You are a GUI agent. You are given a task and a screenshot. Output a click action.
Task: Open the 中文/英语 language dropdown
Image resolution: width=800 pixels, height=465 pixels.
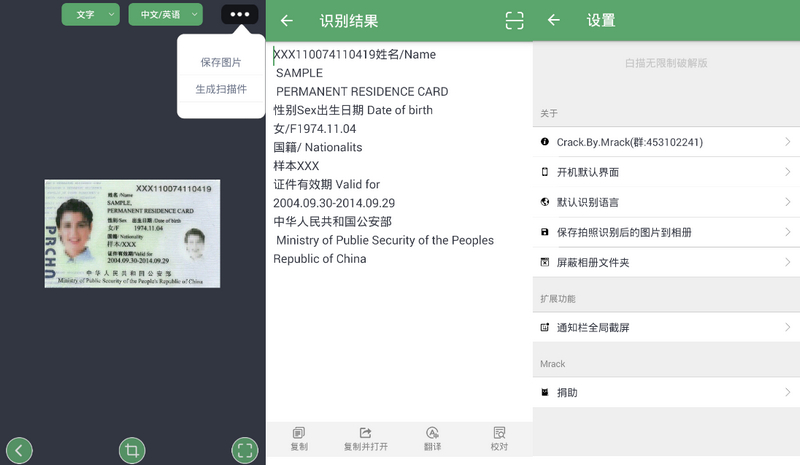[165, 15]
